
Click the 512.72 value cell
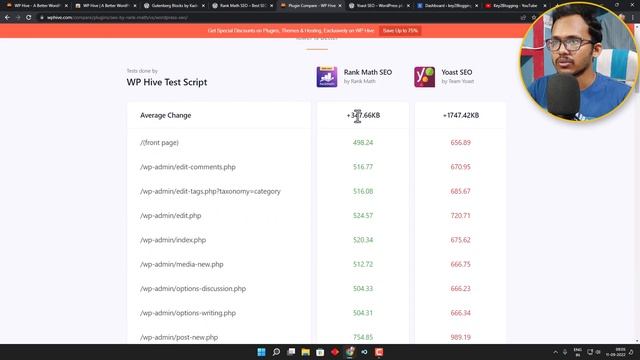tap(363, 264)
